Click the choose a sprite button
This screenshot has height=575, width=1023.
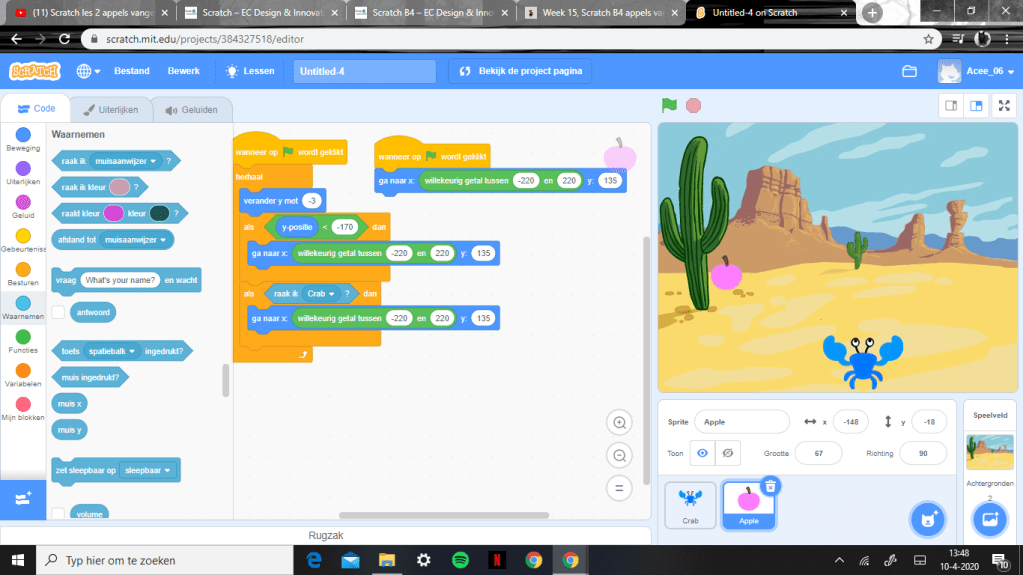point(928,519)
